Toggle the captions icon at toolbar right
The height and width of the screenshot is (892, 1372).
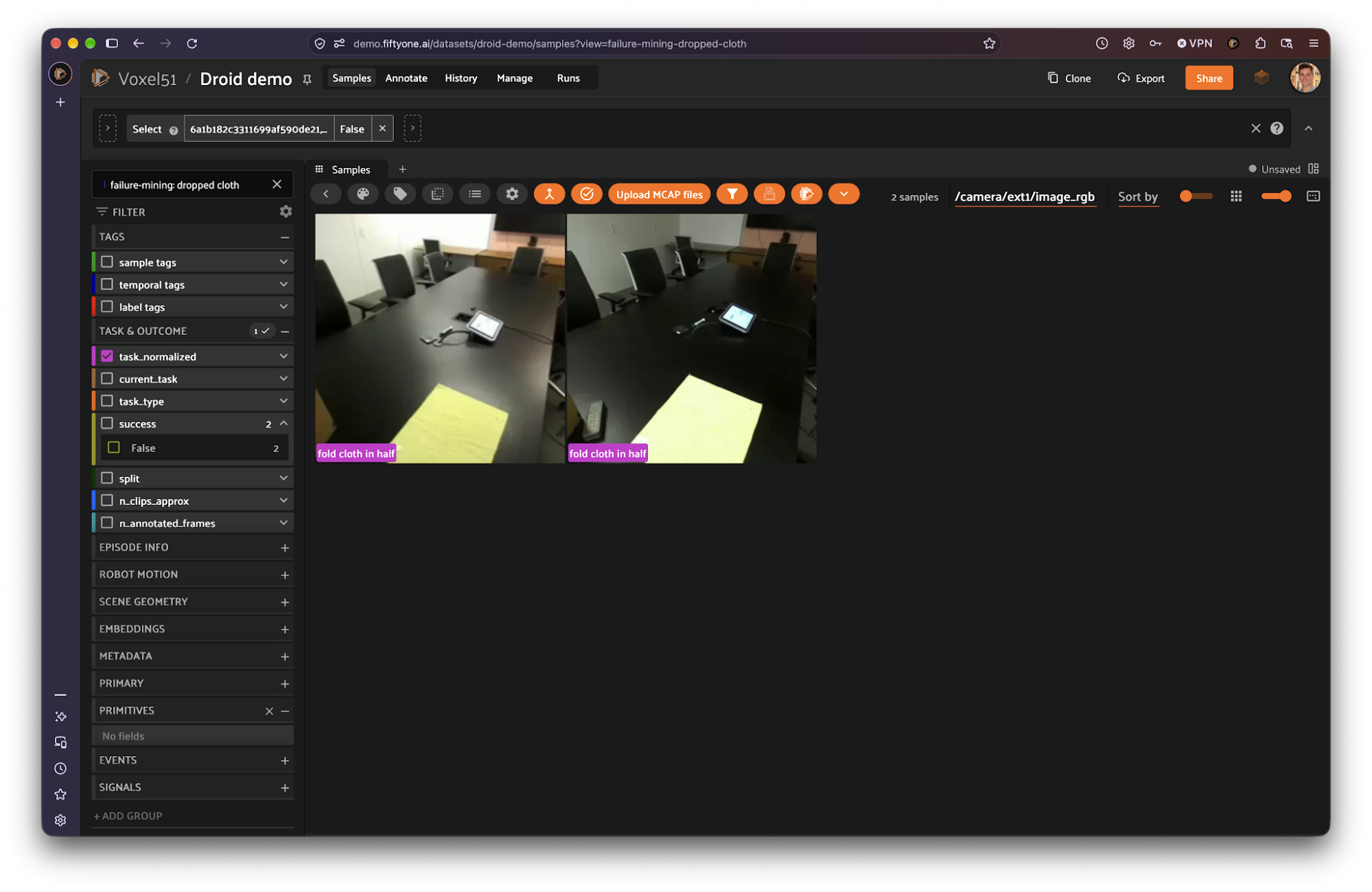tap(1313, 196)
